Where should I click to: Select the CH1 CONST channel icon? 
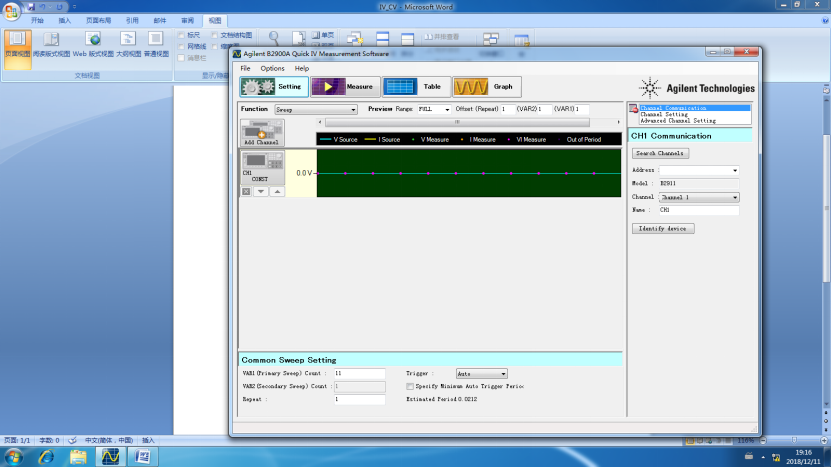[262, 167]
